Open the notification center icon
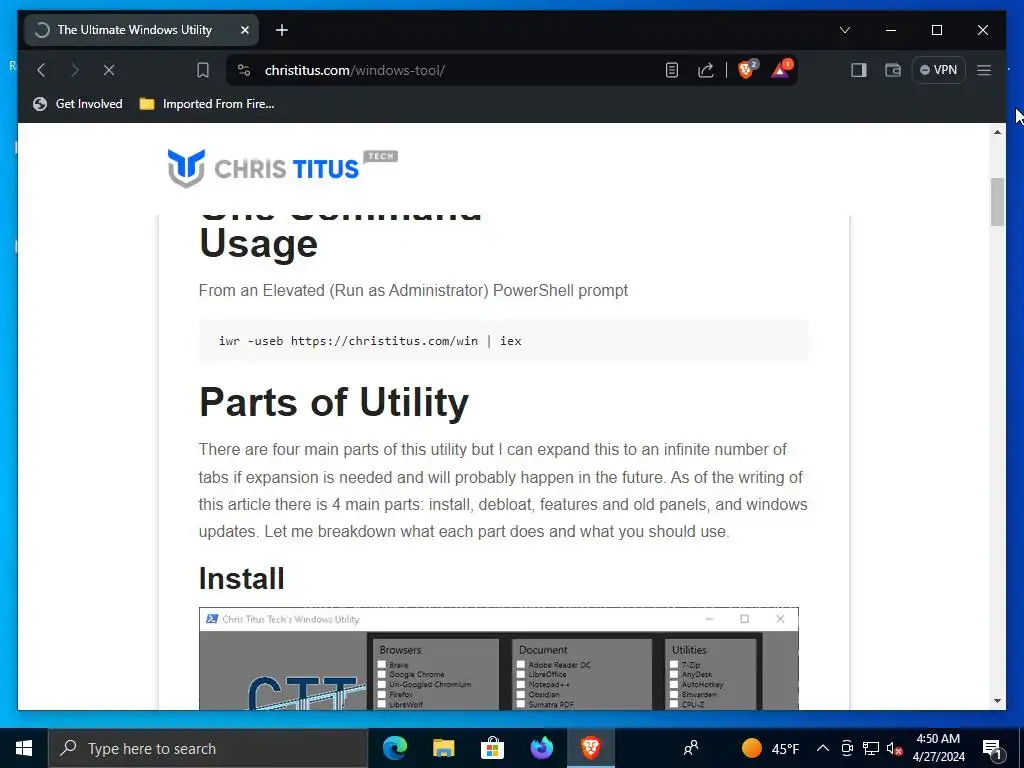Screen dimensions: 1024x768 (x=993, y=748)
